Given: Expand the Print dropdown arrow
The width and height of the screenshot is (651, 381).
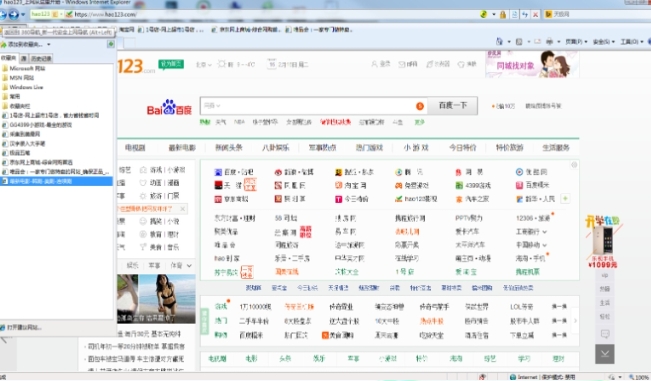Looking at the screenshot, I should [x=558, y=42].
